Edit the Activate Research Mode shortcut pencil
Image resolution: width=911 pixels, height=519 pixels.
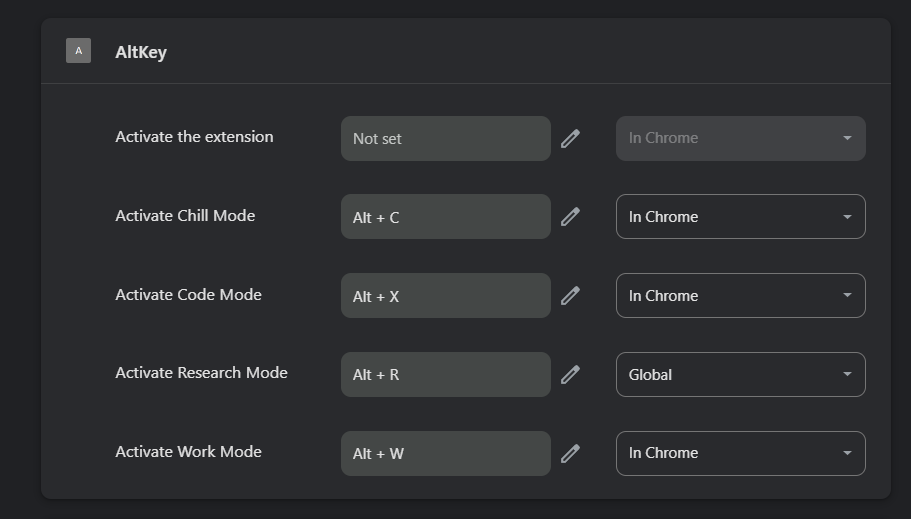[570, 375]
